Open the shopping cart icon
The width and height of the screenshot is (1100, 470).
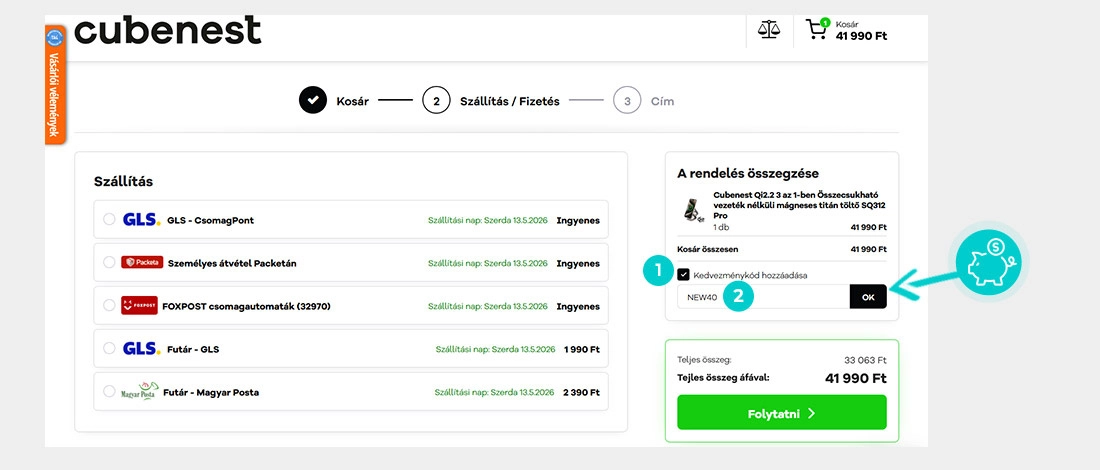817,30
